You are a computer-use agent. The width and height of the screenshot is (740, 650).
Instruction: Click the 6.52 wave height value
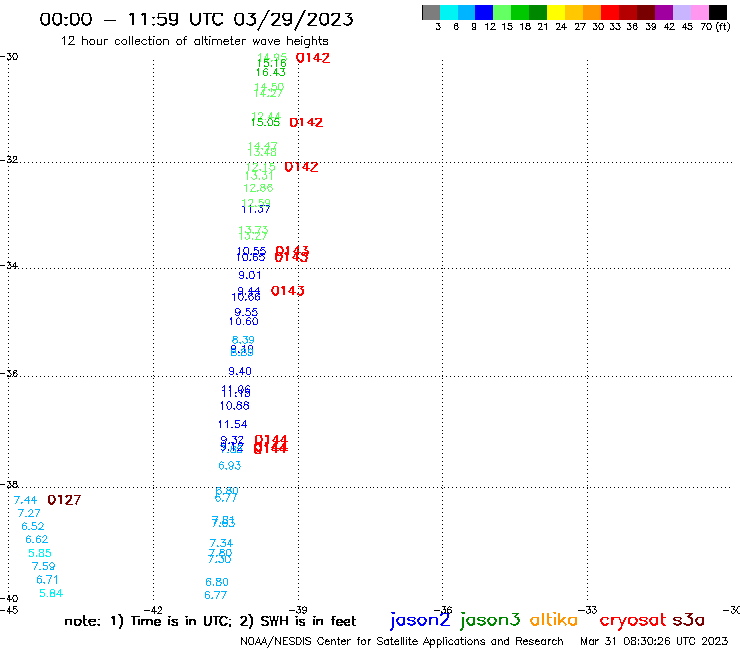(33, 526)
